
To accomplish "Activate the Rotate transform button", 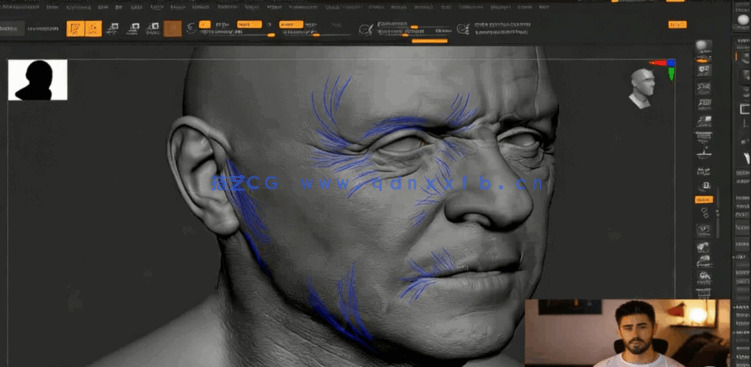I will pos(152,29).
